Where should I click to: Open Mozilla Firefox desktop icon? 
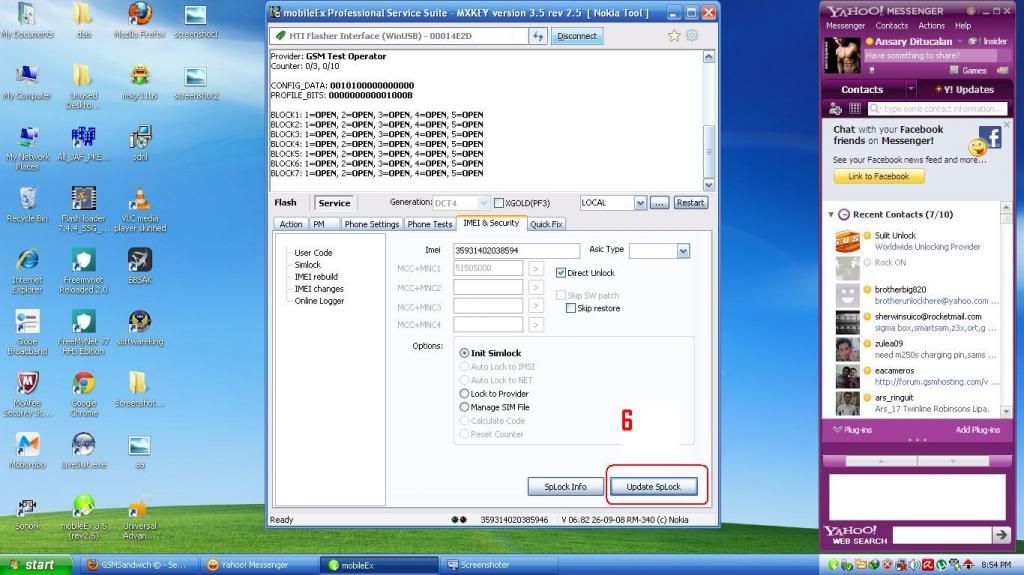pyautogui.click(x=140, y=20)
